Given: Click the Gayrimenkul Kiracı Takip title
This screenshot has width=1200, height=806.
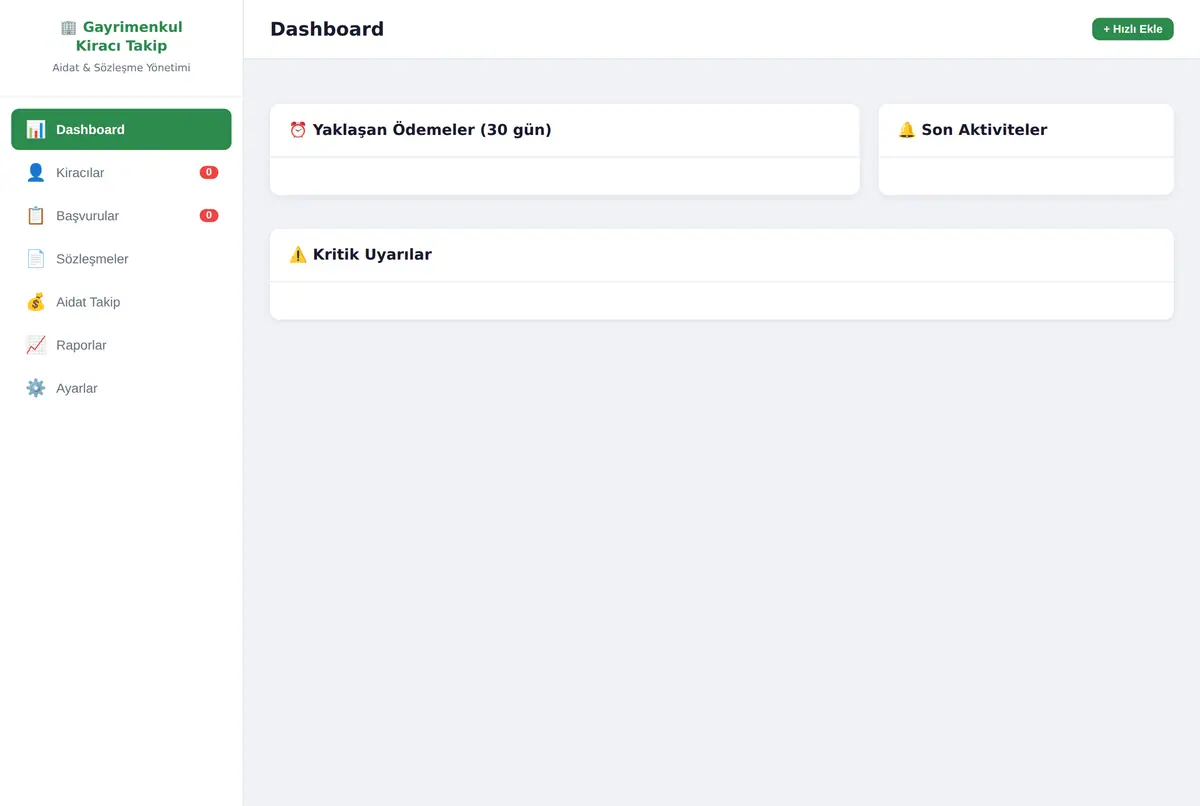Looking at the screenshot, I should point(121,36).
